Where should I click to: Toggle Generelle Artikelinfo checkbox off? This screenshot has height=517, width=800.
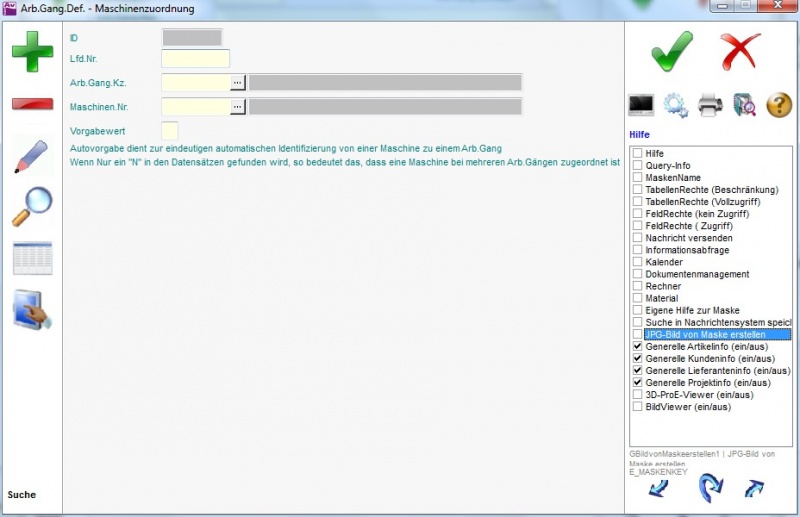(637, 346)
